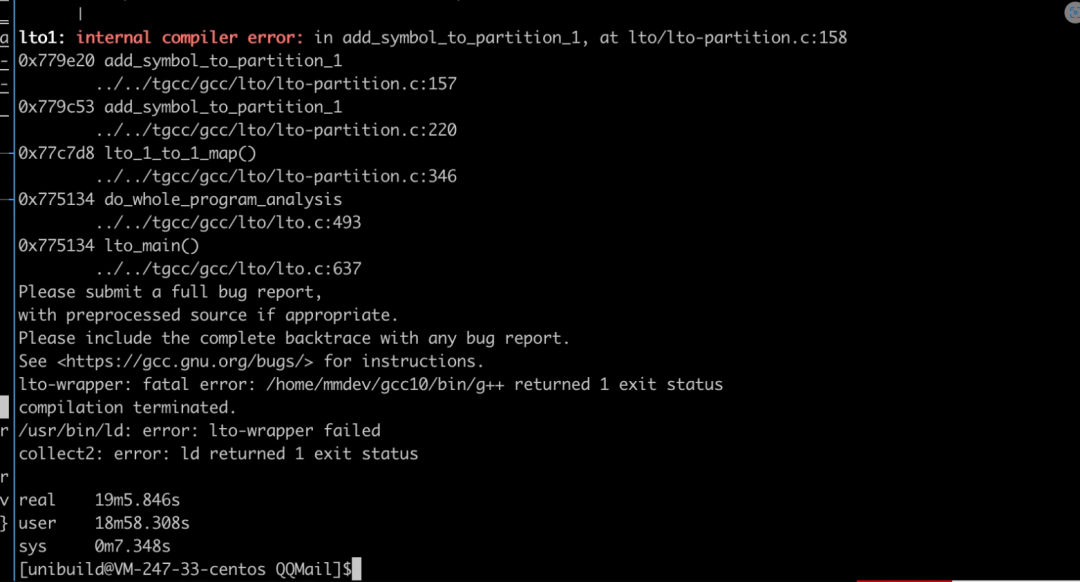This screenshot has height=582, width=1080.
Task: Click the 'collect2: error' output line
Action: tap(218, 454)
